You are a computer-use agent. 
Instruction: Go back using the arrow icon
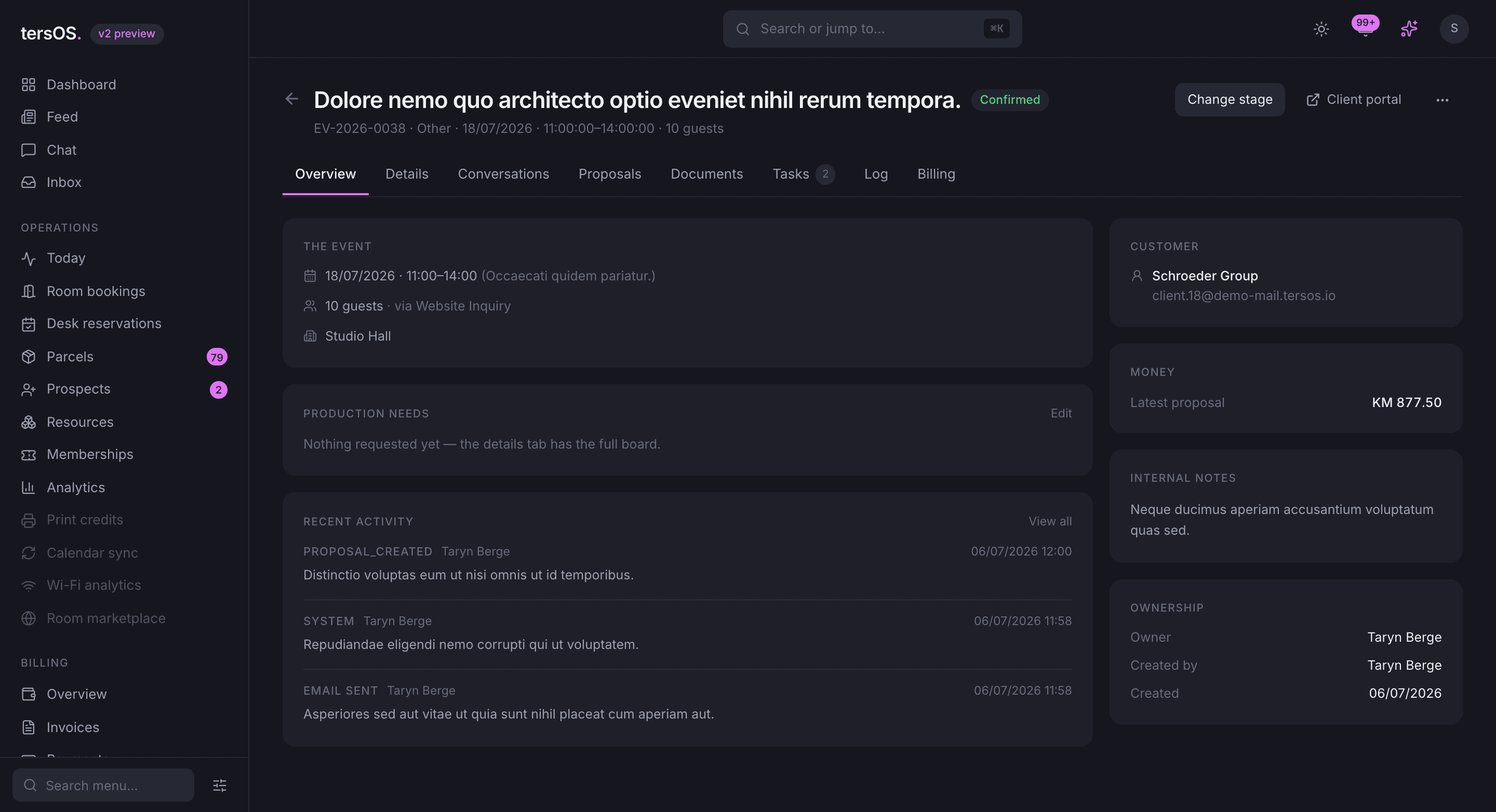click(291, 99)
